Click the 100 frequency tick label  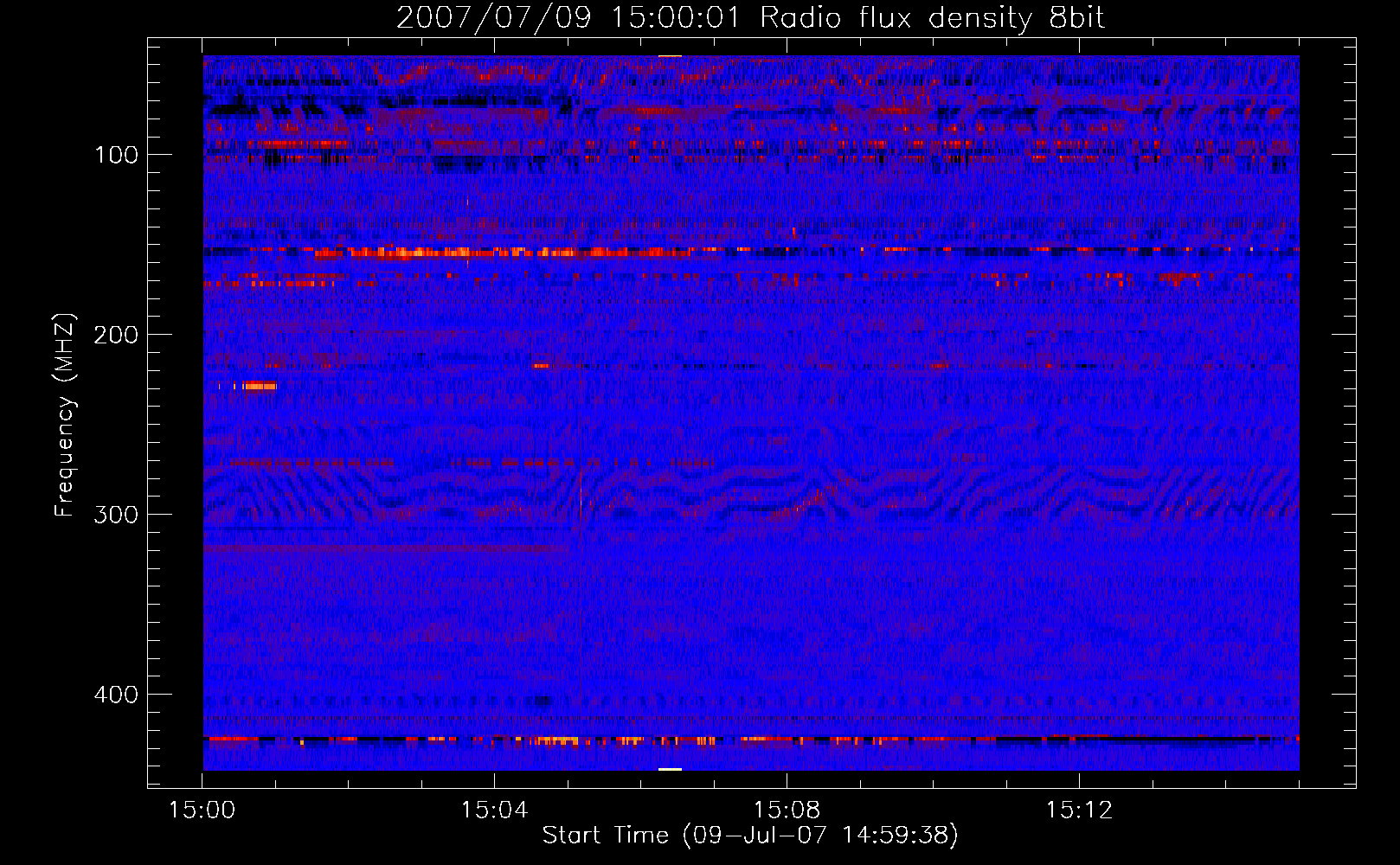point(116,156)
